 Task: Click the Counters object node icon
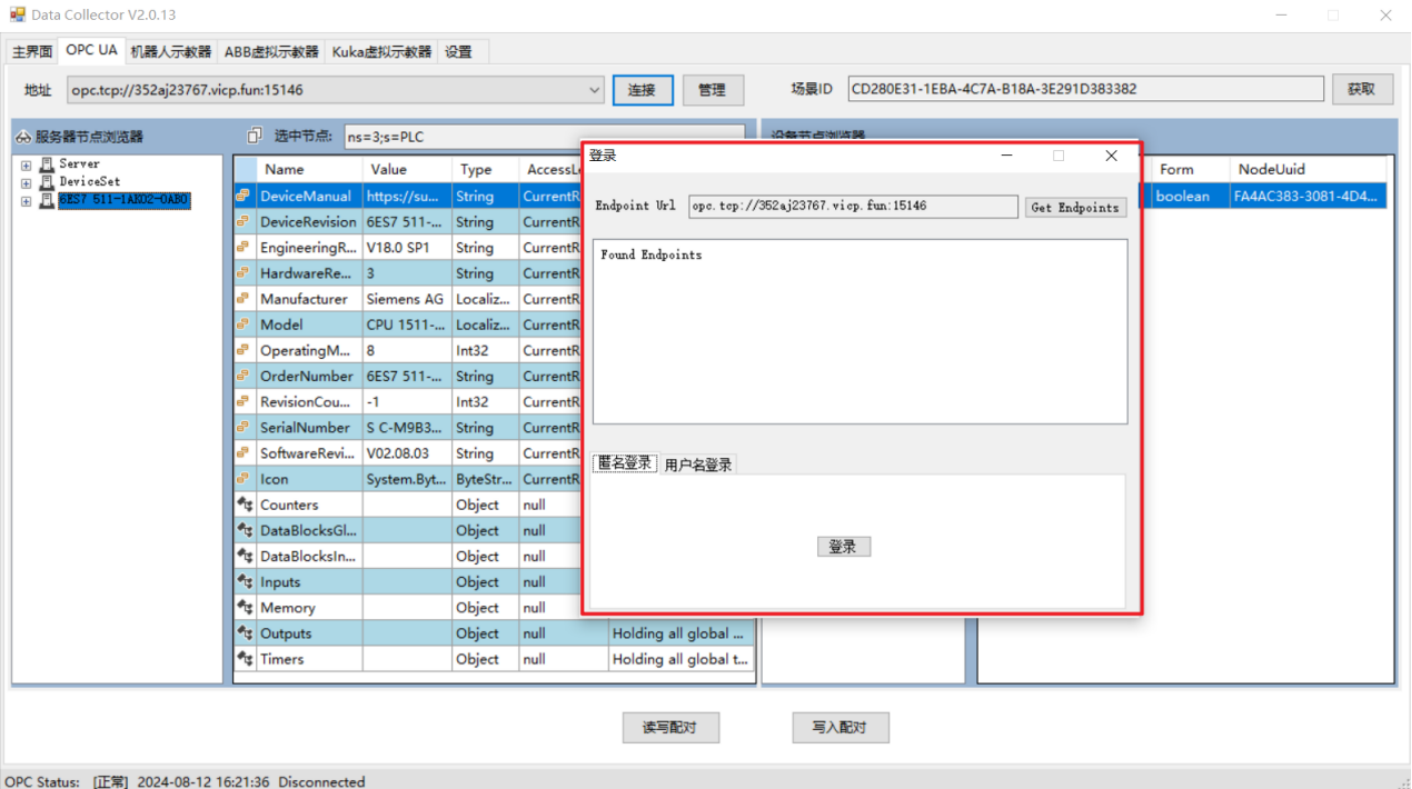coord(244,505)
